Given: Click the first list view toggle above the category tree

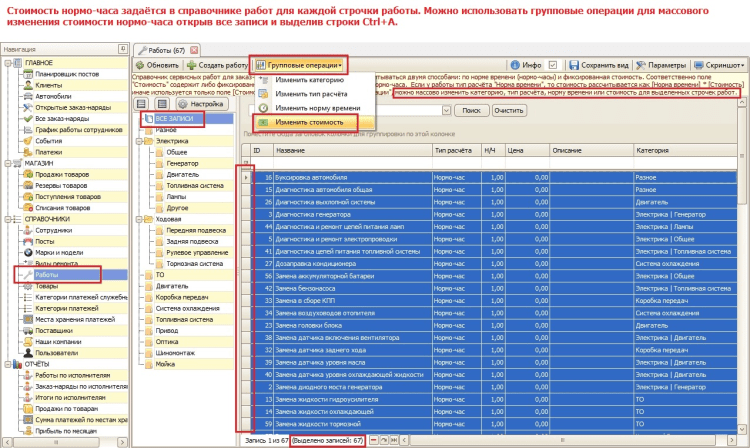Looking at the screenshot, I should (x=143, y=103).
